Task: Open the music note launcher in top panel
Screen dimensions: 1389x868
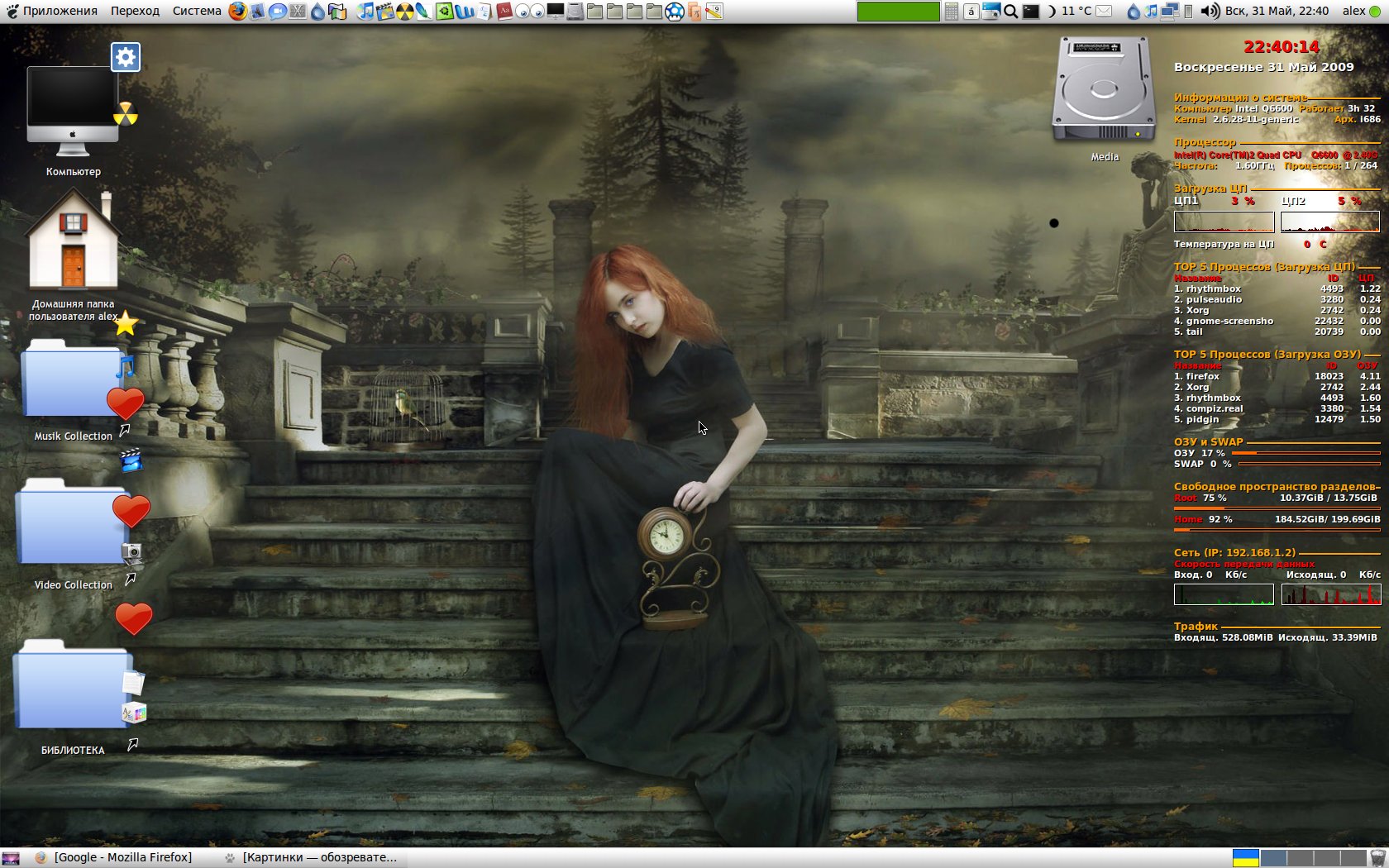Action: click(365, 12)
